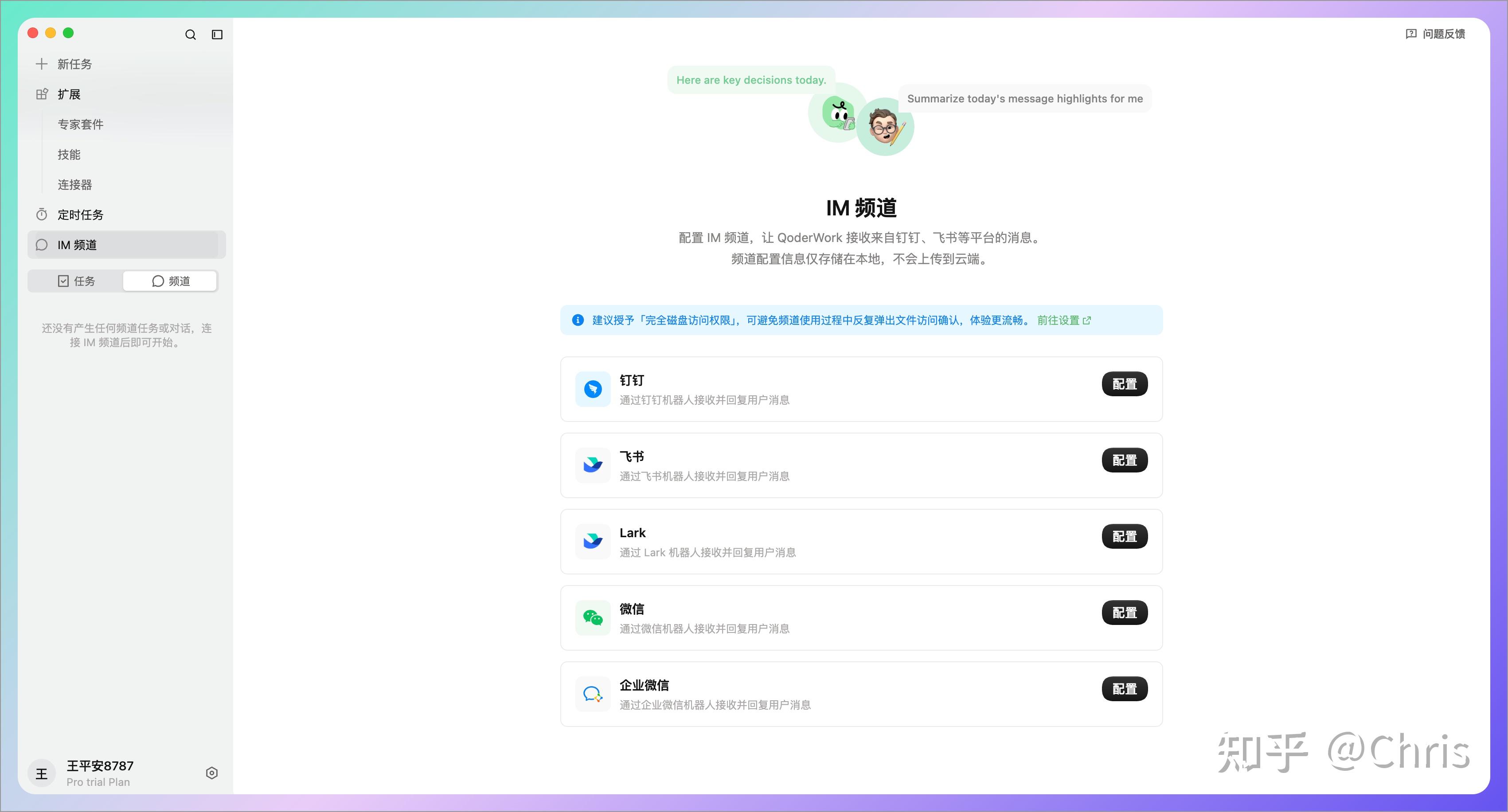Click the 扩展 grid icon
Viewport: 1508px width, 812px height.
(42, 94)
